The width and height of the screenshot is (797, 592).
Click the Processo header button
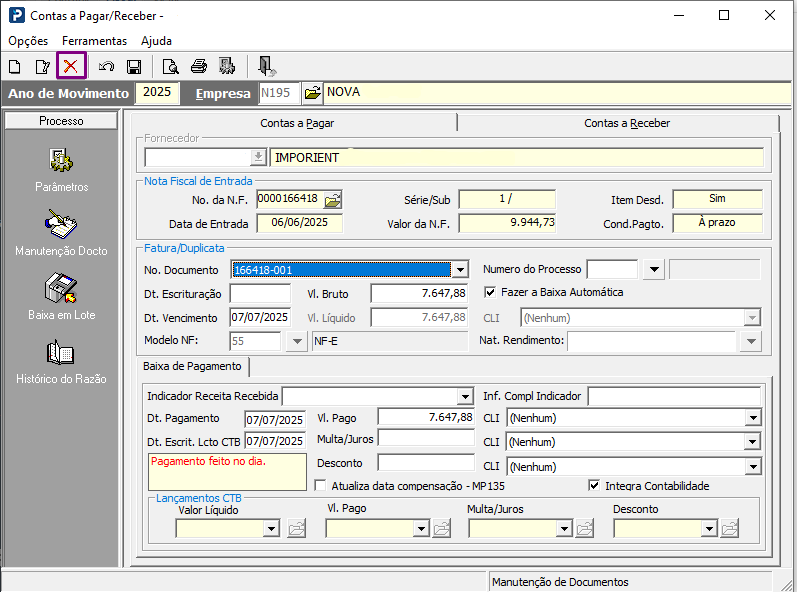tap(62, 121)
